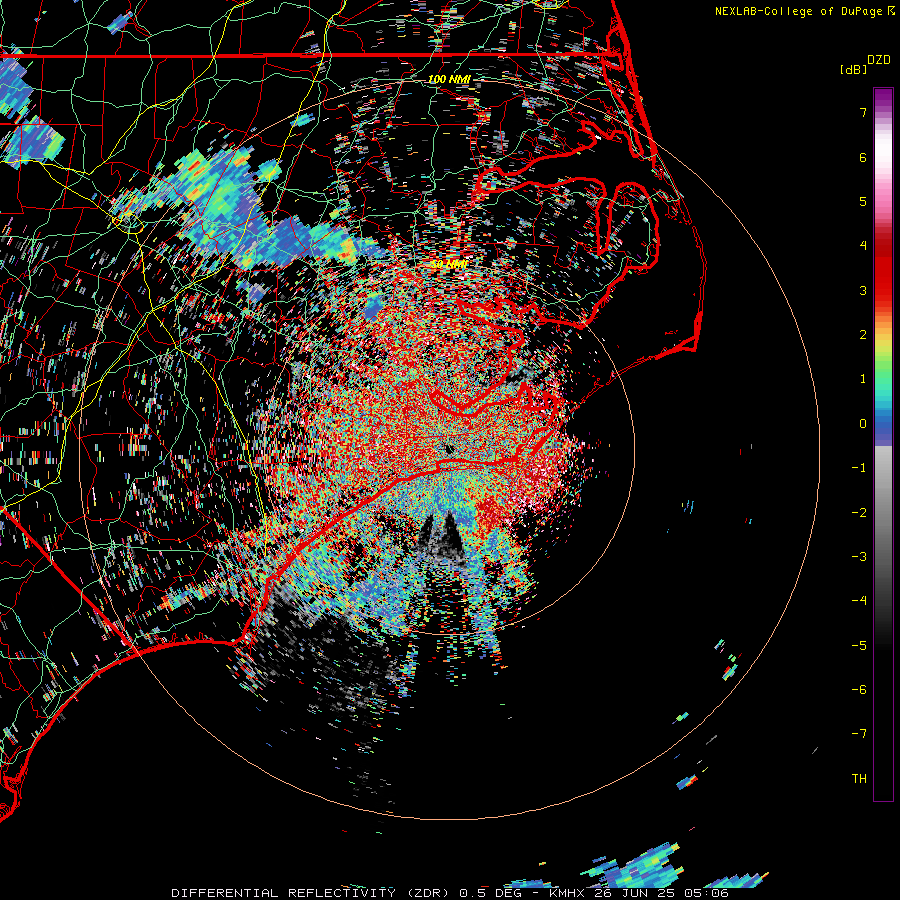Click the 3 value on the color scale

point(863,290)
